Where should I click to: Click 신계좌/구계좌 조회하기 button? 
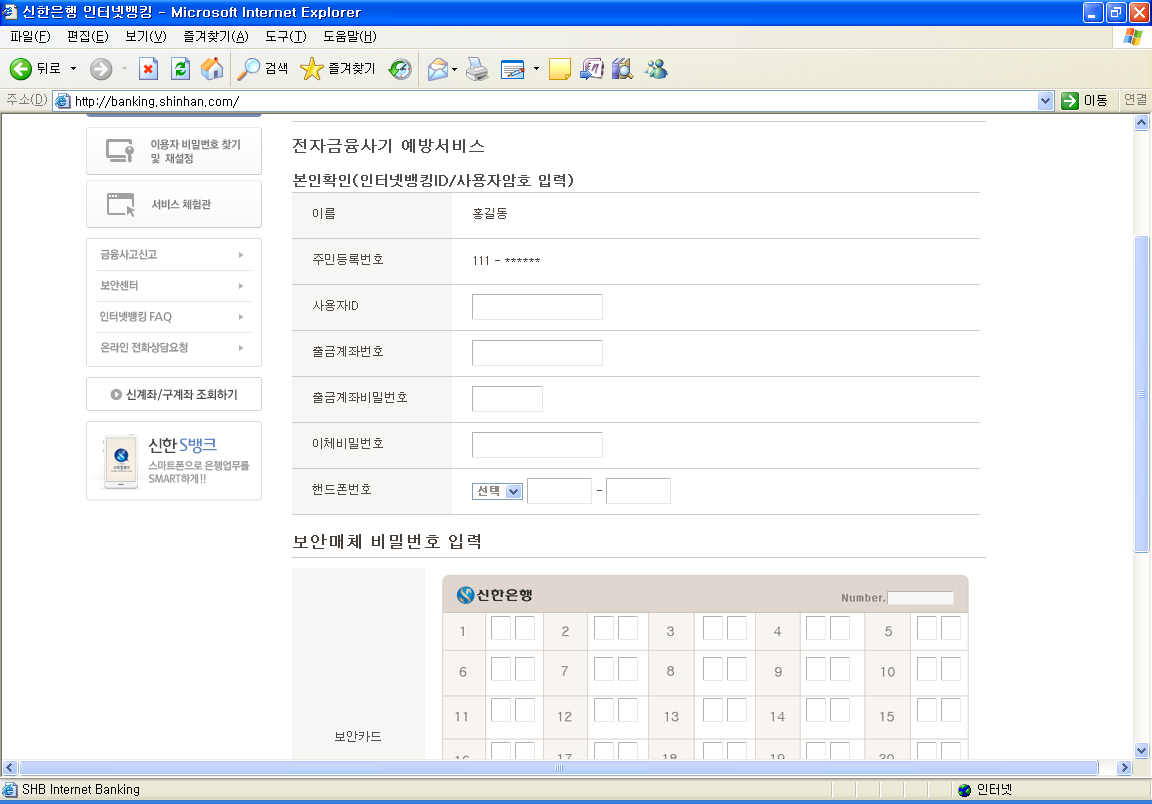pyautogui.click(x=174, y=395)
